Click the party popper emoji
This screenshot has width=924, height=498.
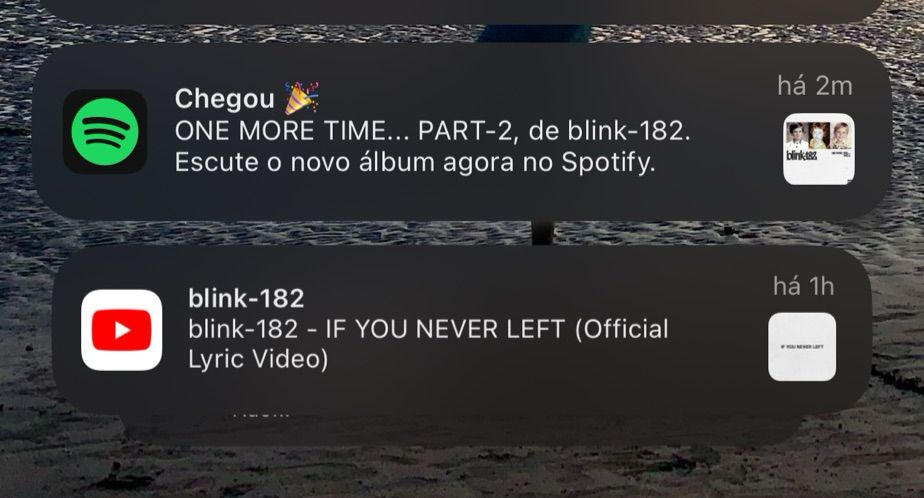click(x=301, y=98)
